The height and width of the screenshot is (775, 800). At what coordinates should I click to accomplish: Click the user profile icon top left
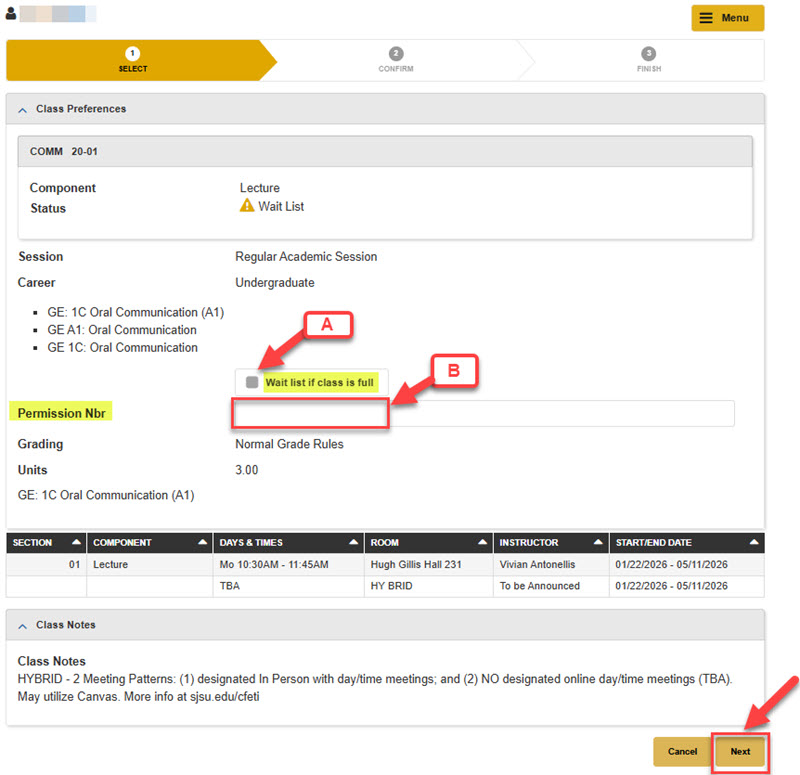click(x=10, y=12)
